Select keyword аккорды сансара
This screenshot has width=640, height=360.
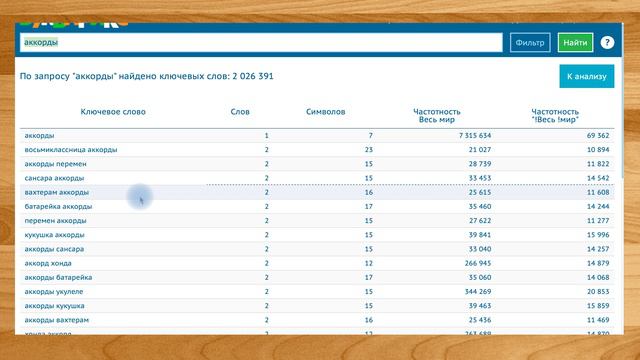(54, 249)
